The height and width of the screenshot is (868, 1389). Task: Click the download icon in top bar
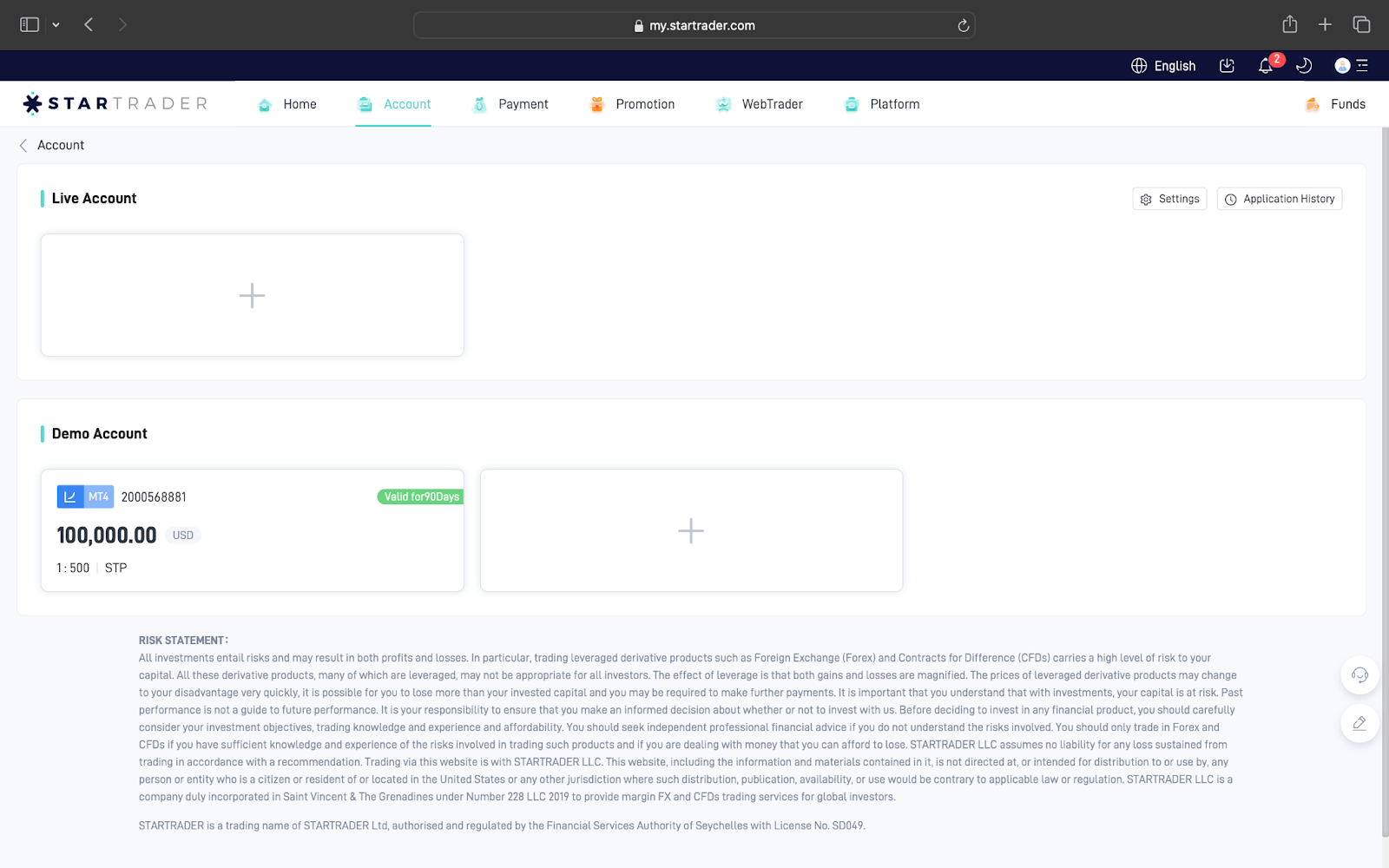point(1227,66)
